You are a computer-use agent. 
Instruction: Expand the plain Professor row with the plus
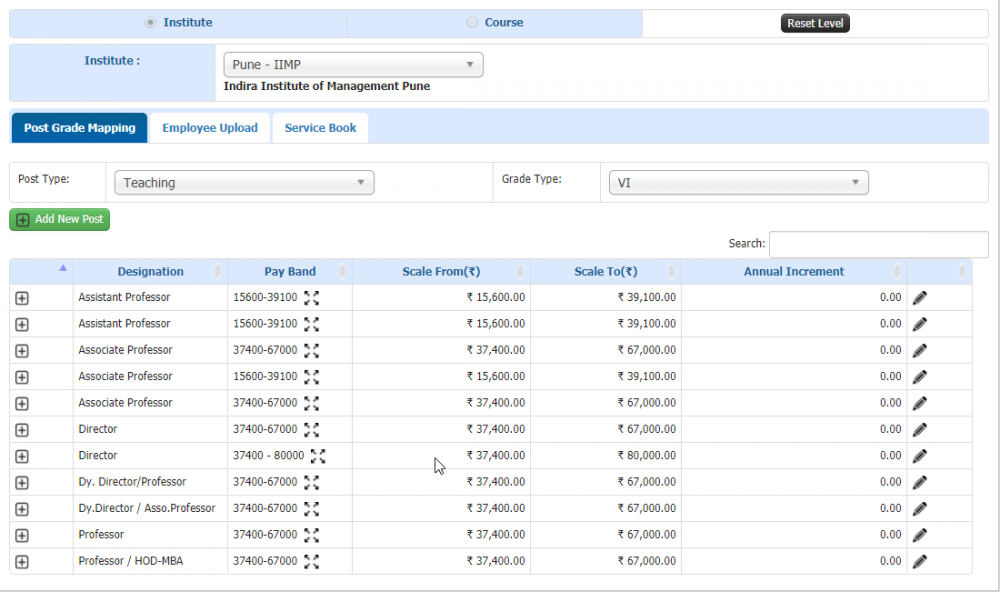point(22,535)
